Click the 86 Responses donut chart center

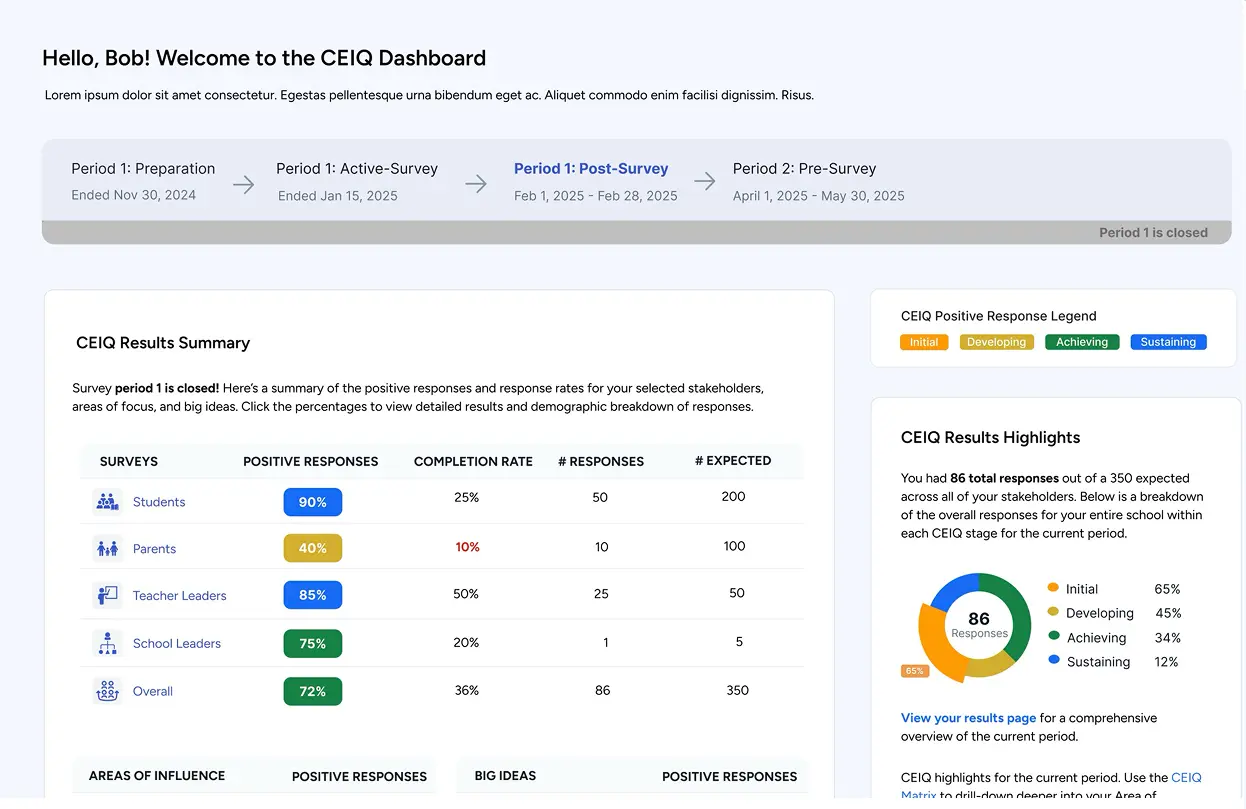978,626
